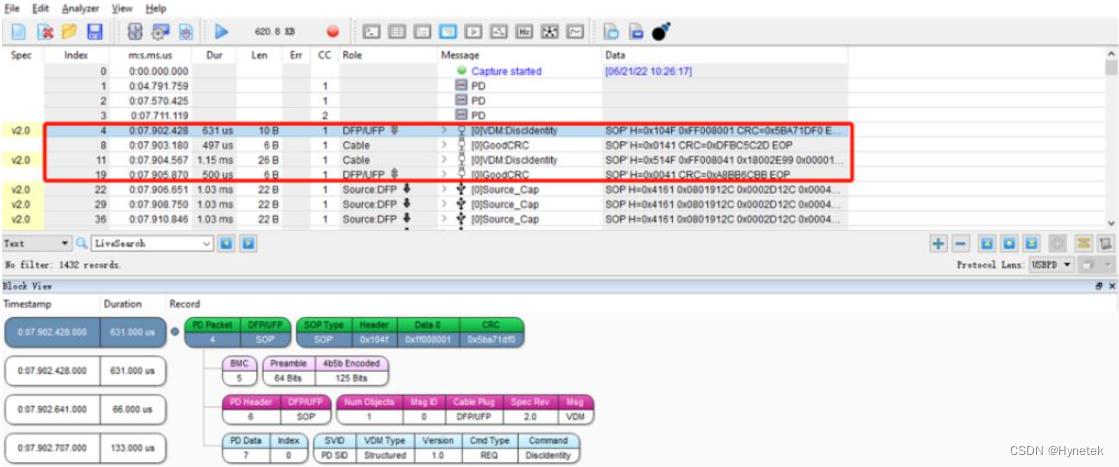Viewport: 1119px width, 467px height.
Task: Expand the index 36 Source_Cap row
Action: pos(445,219)
